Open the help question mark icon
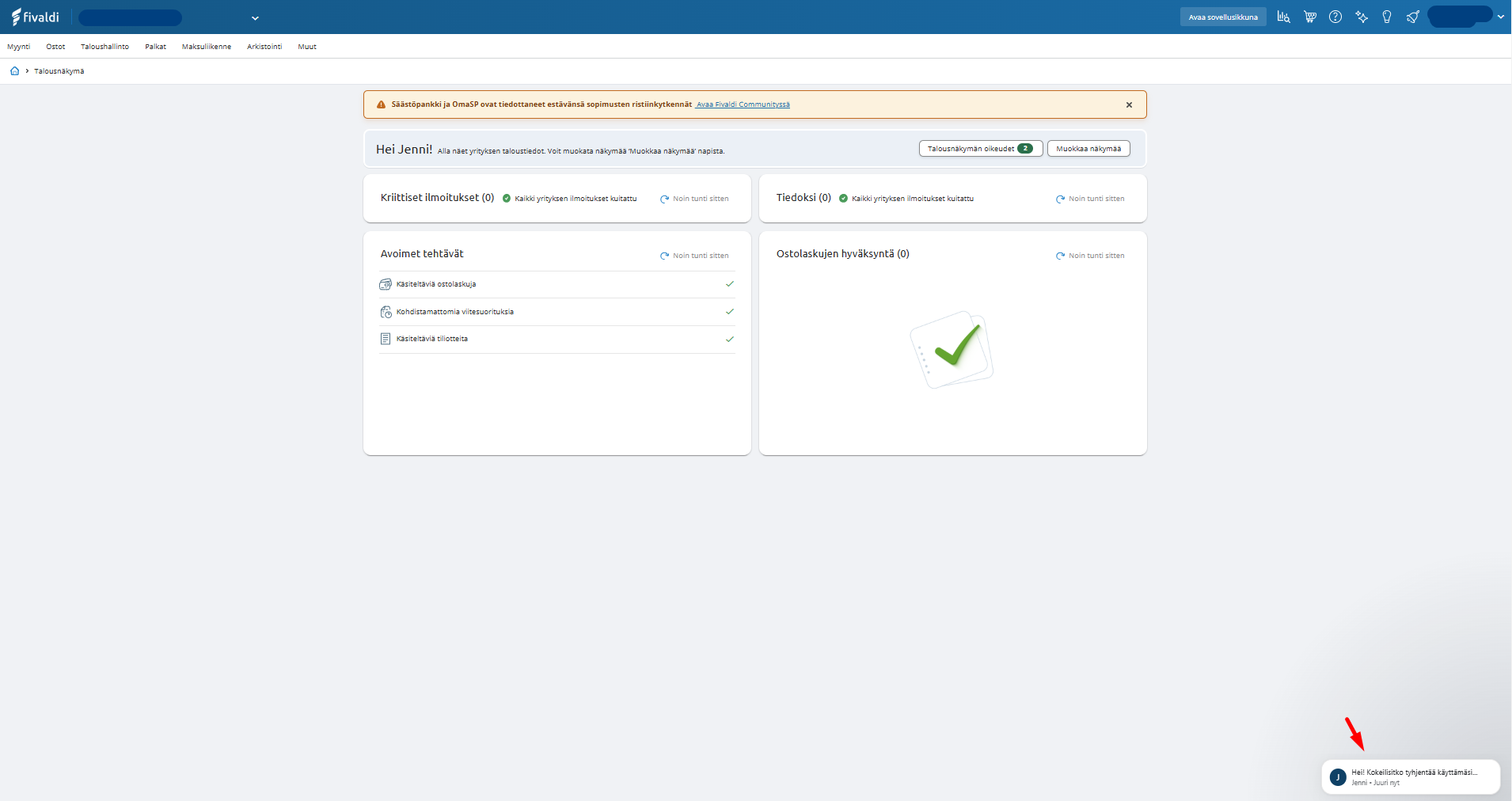The image size is (1512, 801). pos(1335,17)
